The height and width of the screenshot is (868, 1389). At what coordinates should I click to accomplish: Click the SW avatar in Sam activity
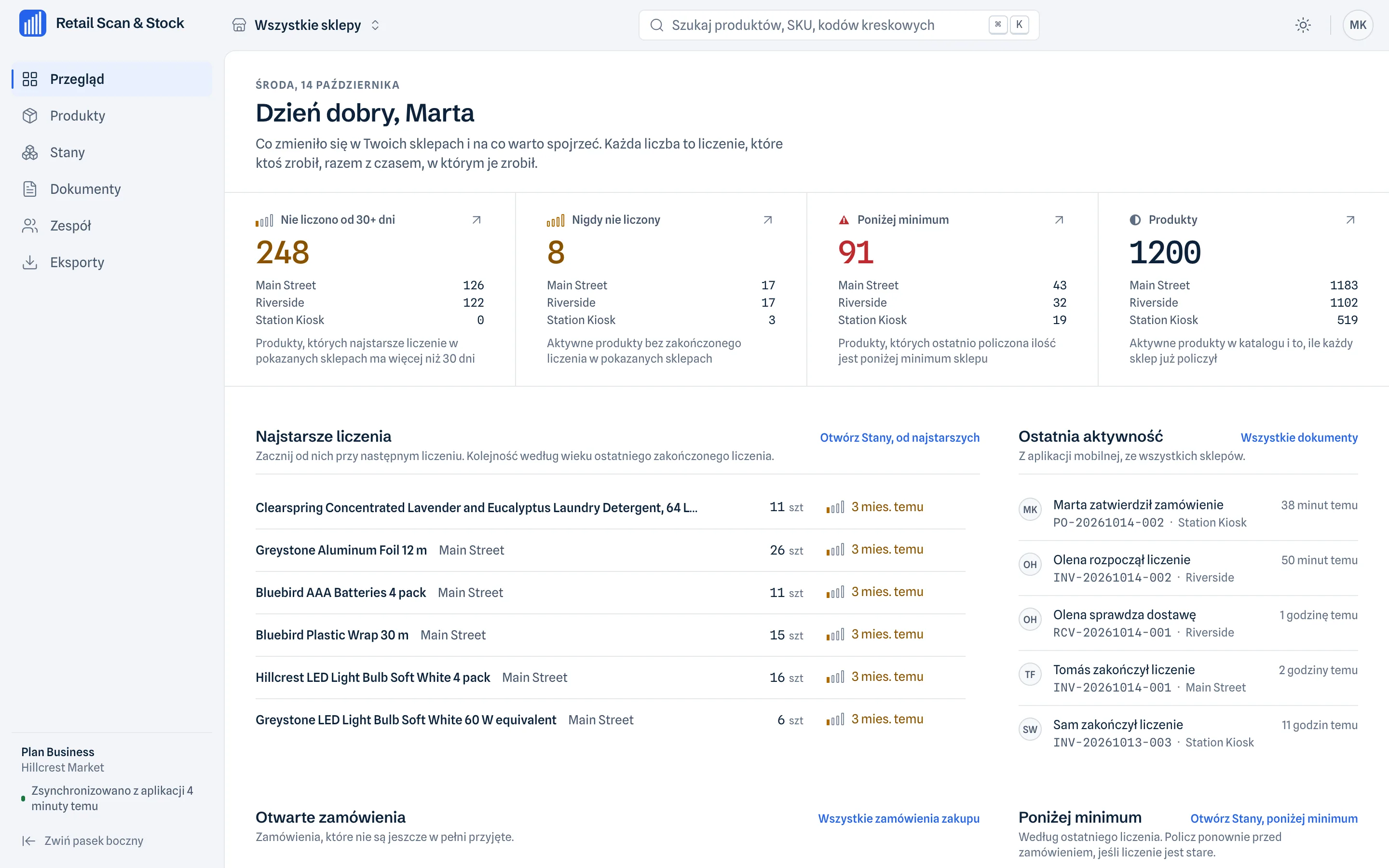pyautogui.click(x=1030, y=730)
